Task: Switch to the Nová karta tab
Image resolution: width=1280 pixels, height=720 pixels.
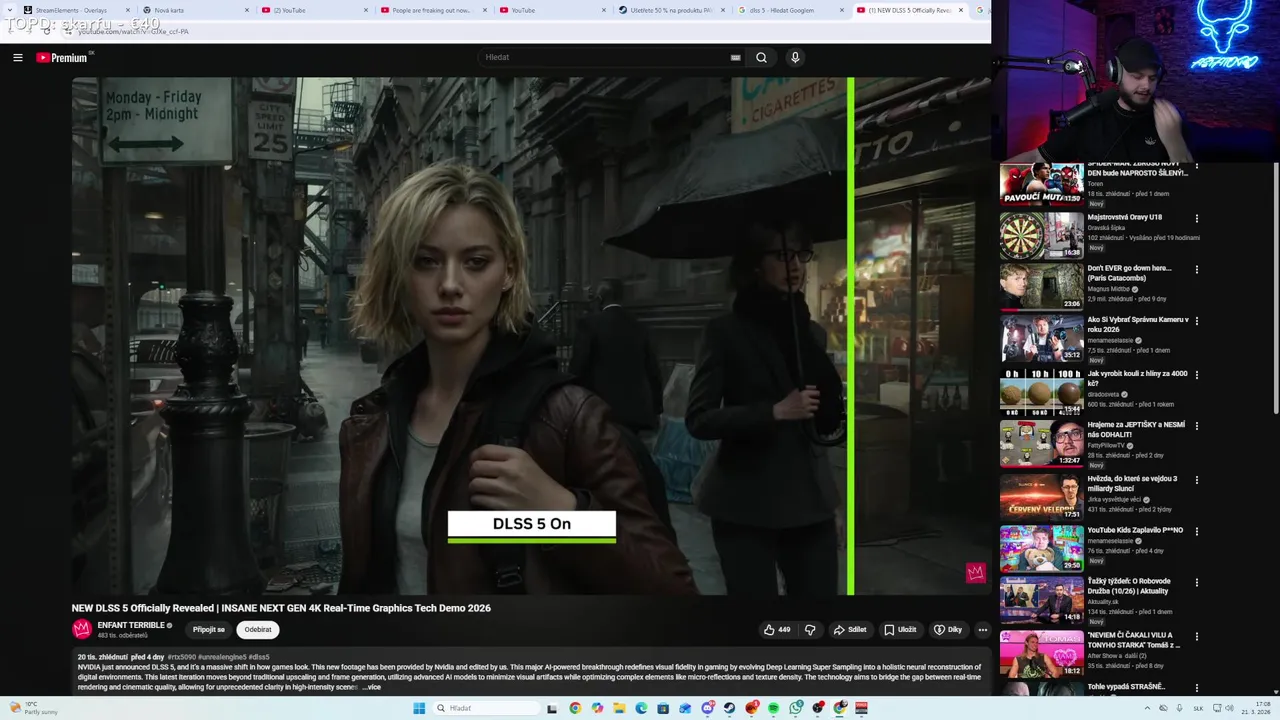Action: click(197, 10)
